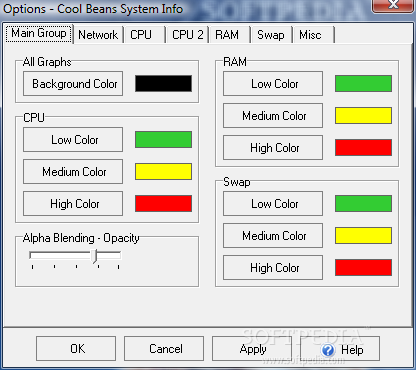Switch to the Misc tab
416x370 pixels.
click(314, 35)
